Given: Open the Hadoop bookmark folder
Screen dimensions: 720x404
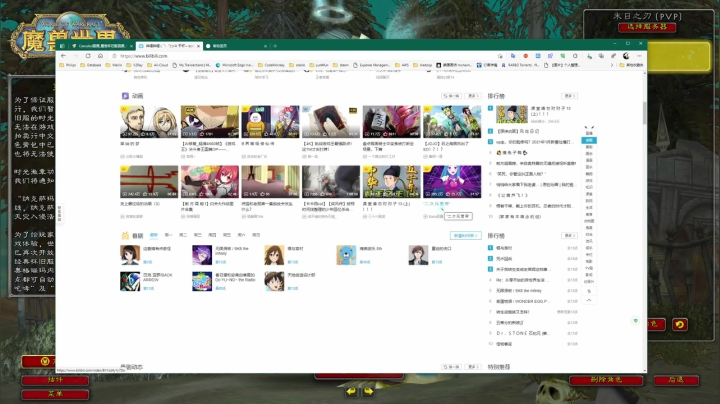Looking at the screenshot, I should (x=423, y=65).
